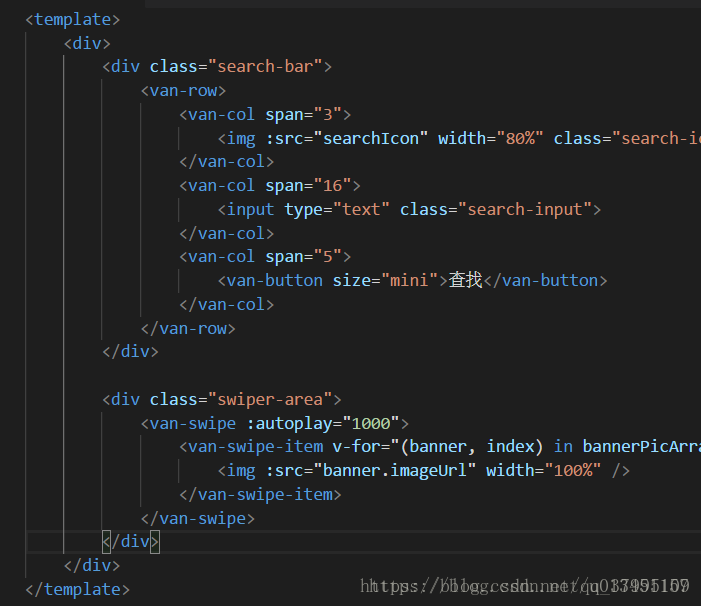Click the input type="text" attribute
The width and height of the screenshot is (701, 606).
[x=337, y=210]
